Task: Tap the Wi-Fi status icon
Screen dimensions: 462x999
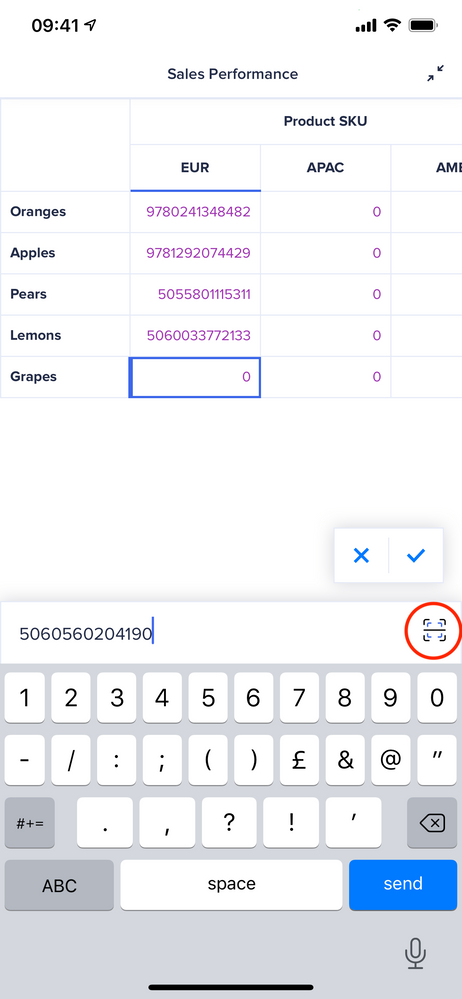Action: (x=393, y=25)
